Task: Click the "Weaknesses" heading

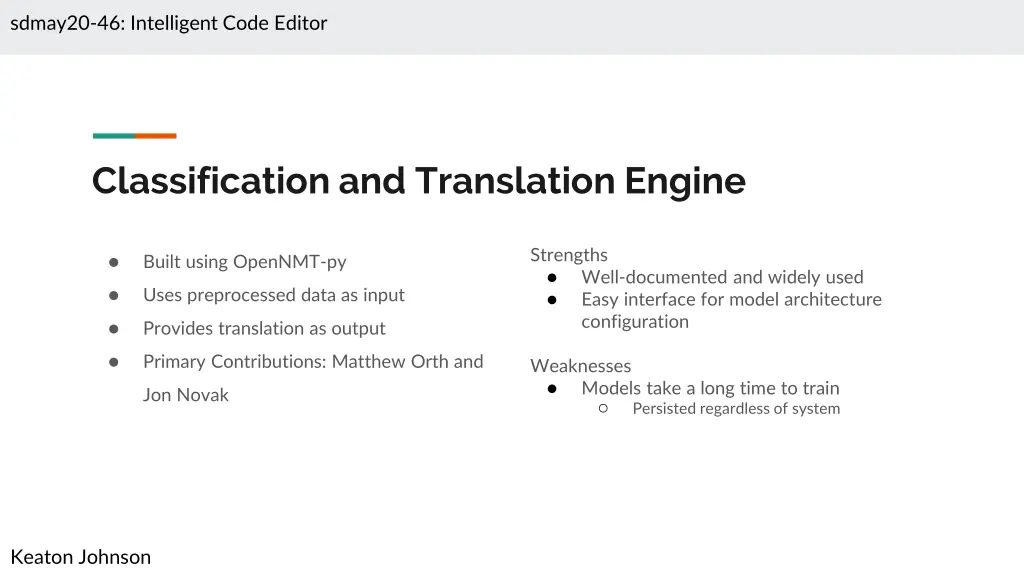Action: click(x=580, y=366)
